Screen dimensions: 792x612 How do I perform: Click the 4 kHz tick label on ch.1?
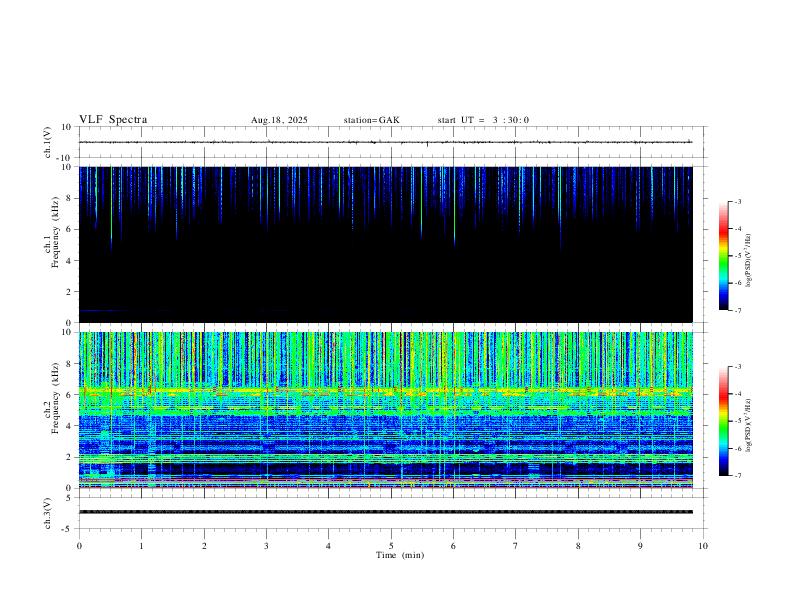click(x=68, y=260)
